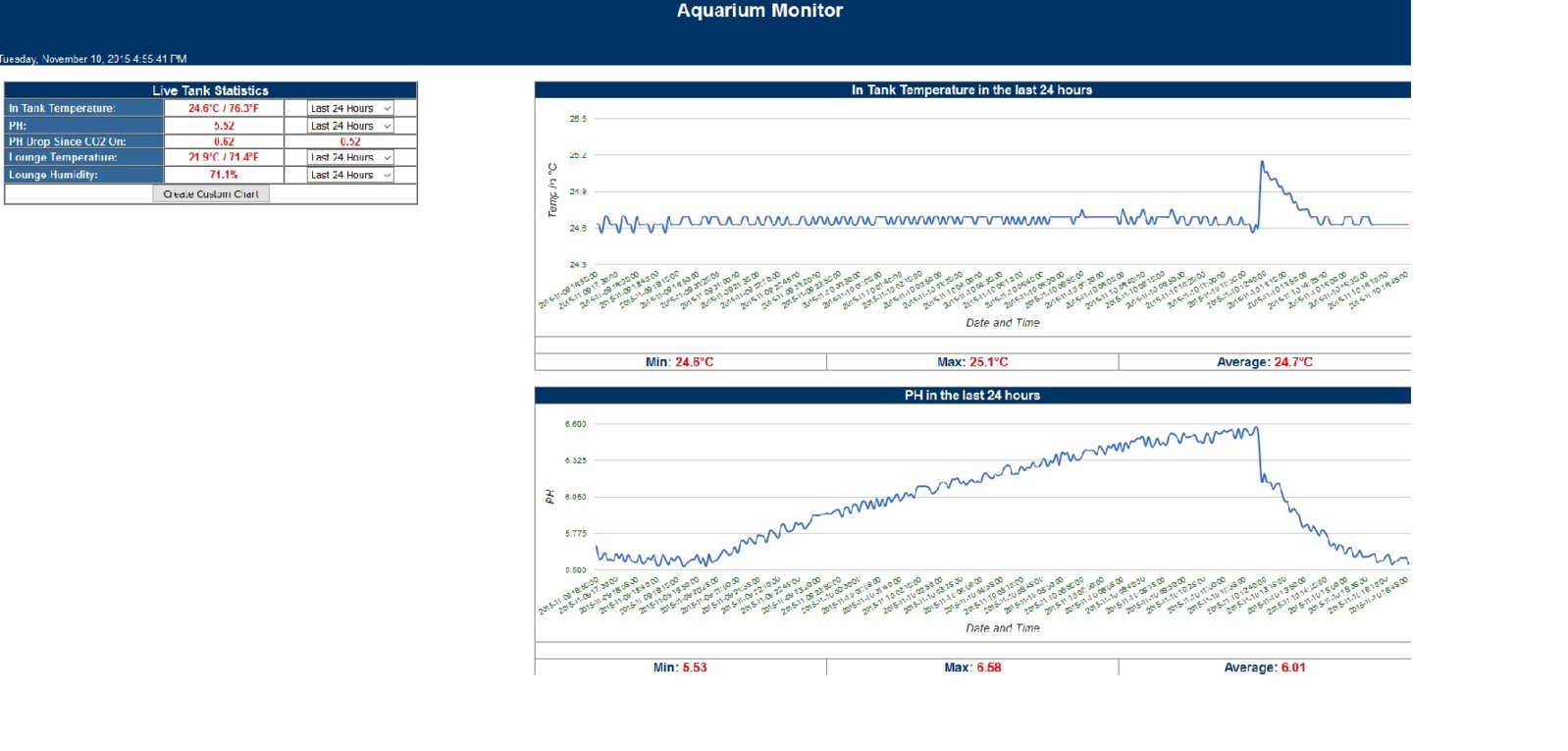This screenshot has width=1568, height=751.
Task: Click the PH Min 5.53 cell
Action: (680, 668)
